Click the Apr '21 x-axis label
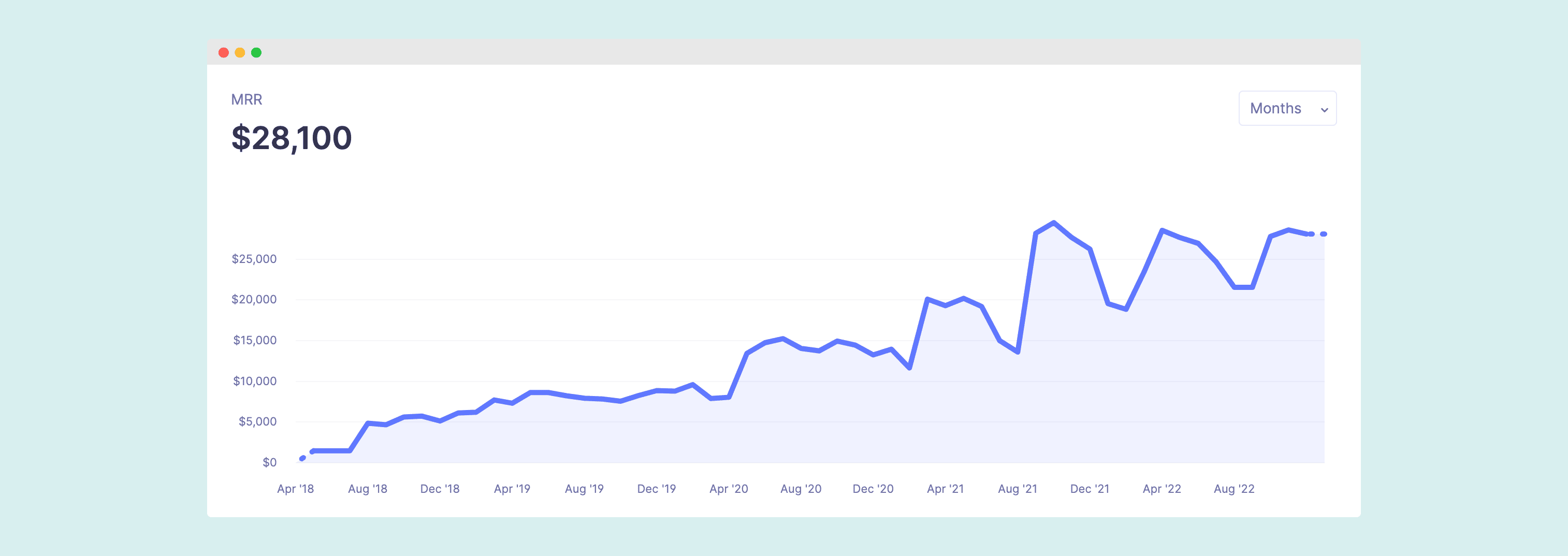The image size is (1568, 556). 945,489
